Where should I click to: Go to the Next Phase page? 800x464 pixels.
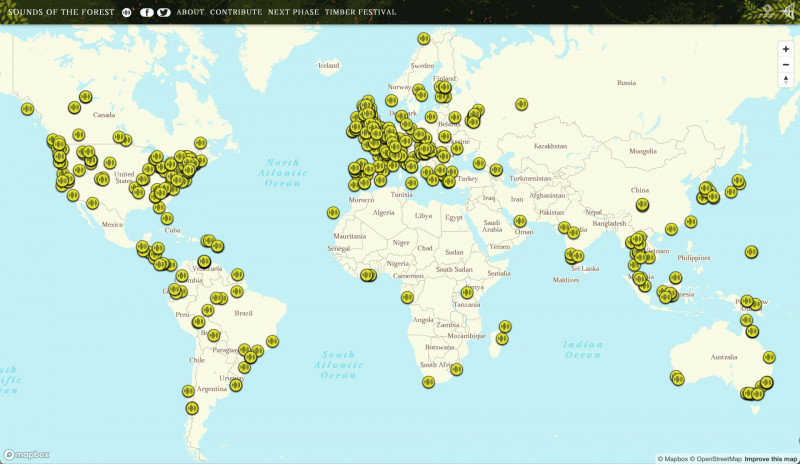tap(293, 12)
